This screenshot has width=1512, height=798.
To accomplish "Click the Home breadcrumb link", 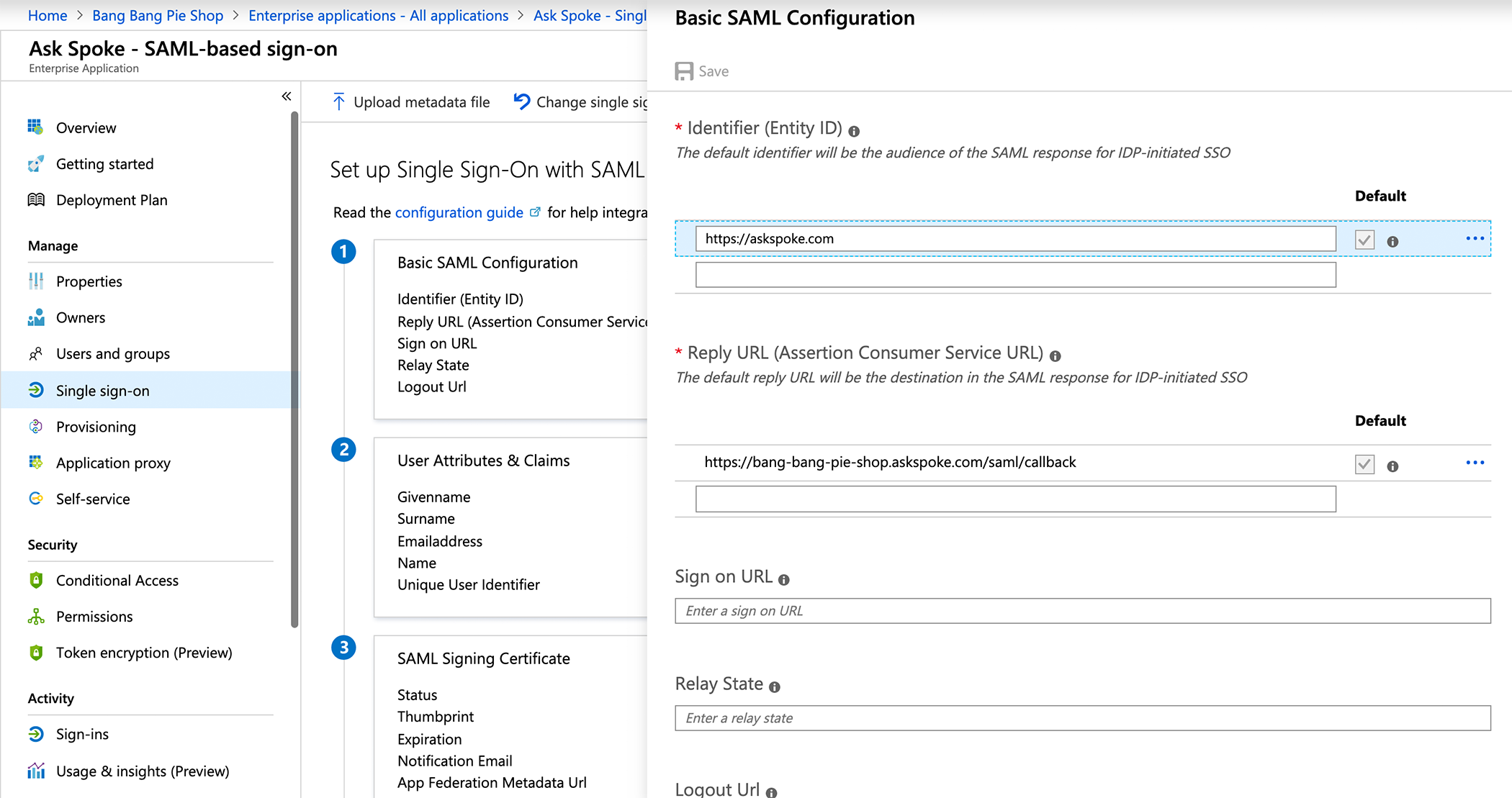I will click(x=48, y=15).
